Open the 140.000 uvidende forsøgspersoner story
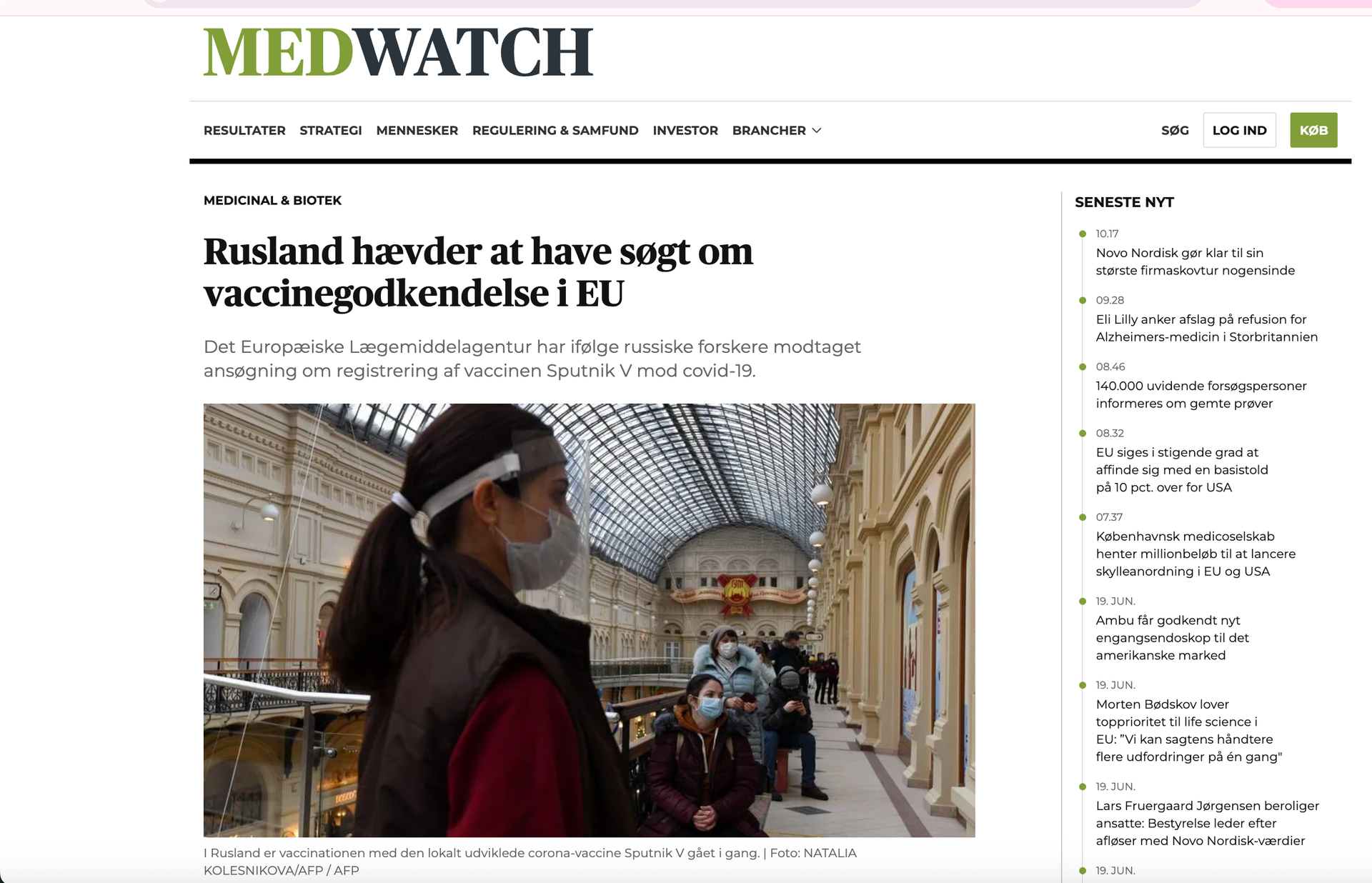Screen dimensions: 1372x883 1200,394
